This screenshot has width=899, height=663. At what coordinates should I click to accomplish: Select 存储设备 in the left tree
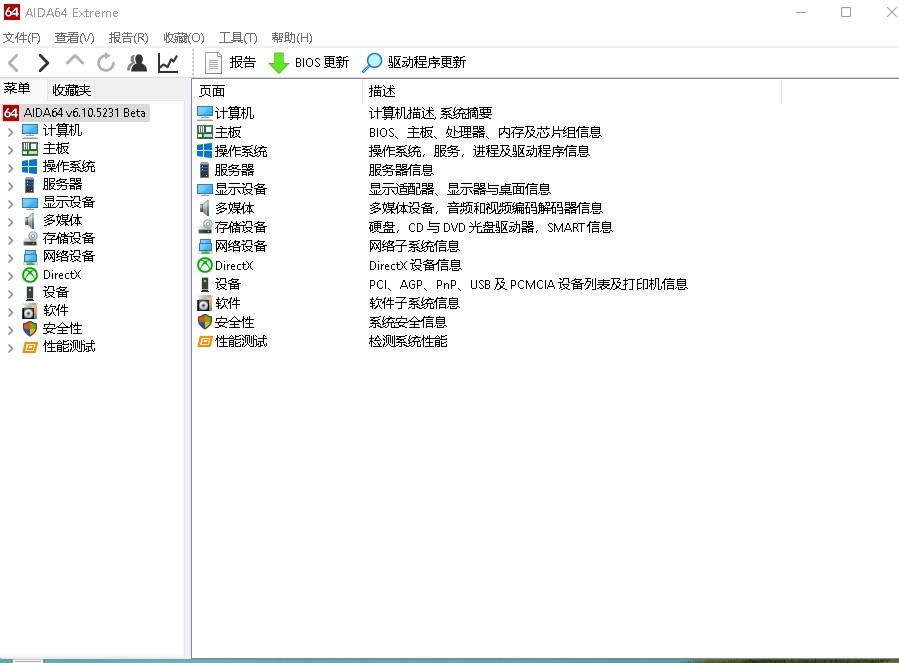point(69,238)
